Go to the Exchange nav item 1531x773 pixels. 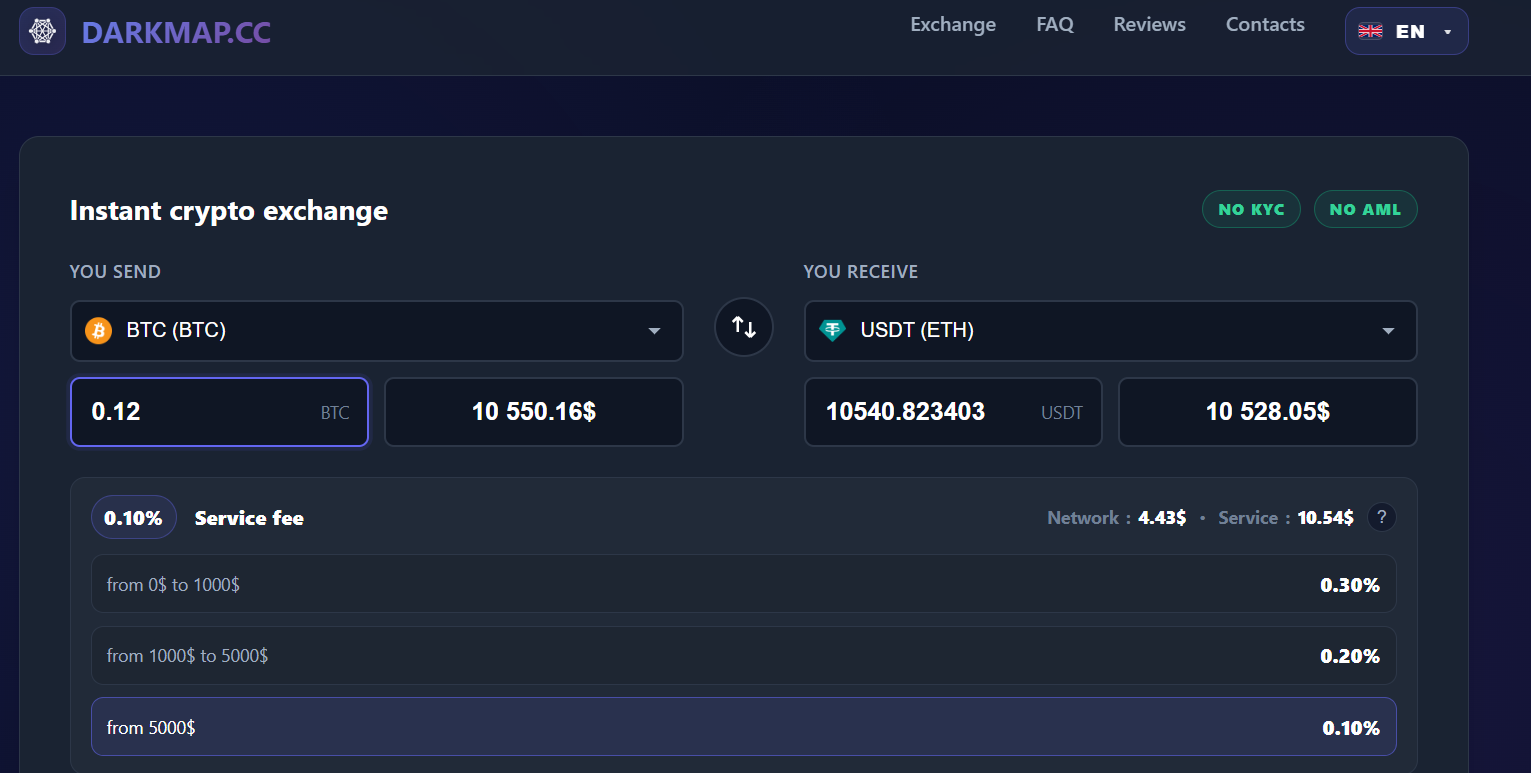coord(952,24)
